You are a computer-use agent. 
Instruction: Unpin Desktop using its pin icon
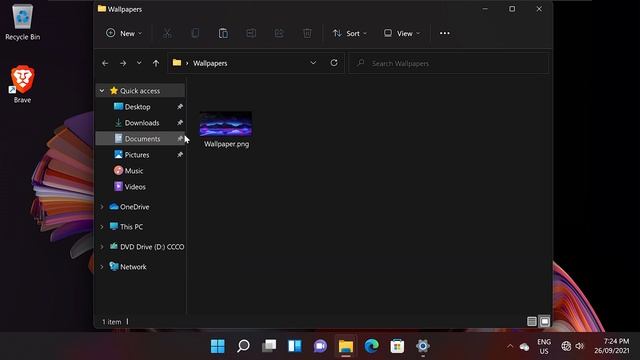[x=180, y=107]
